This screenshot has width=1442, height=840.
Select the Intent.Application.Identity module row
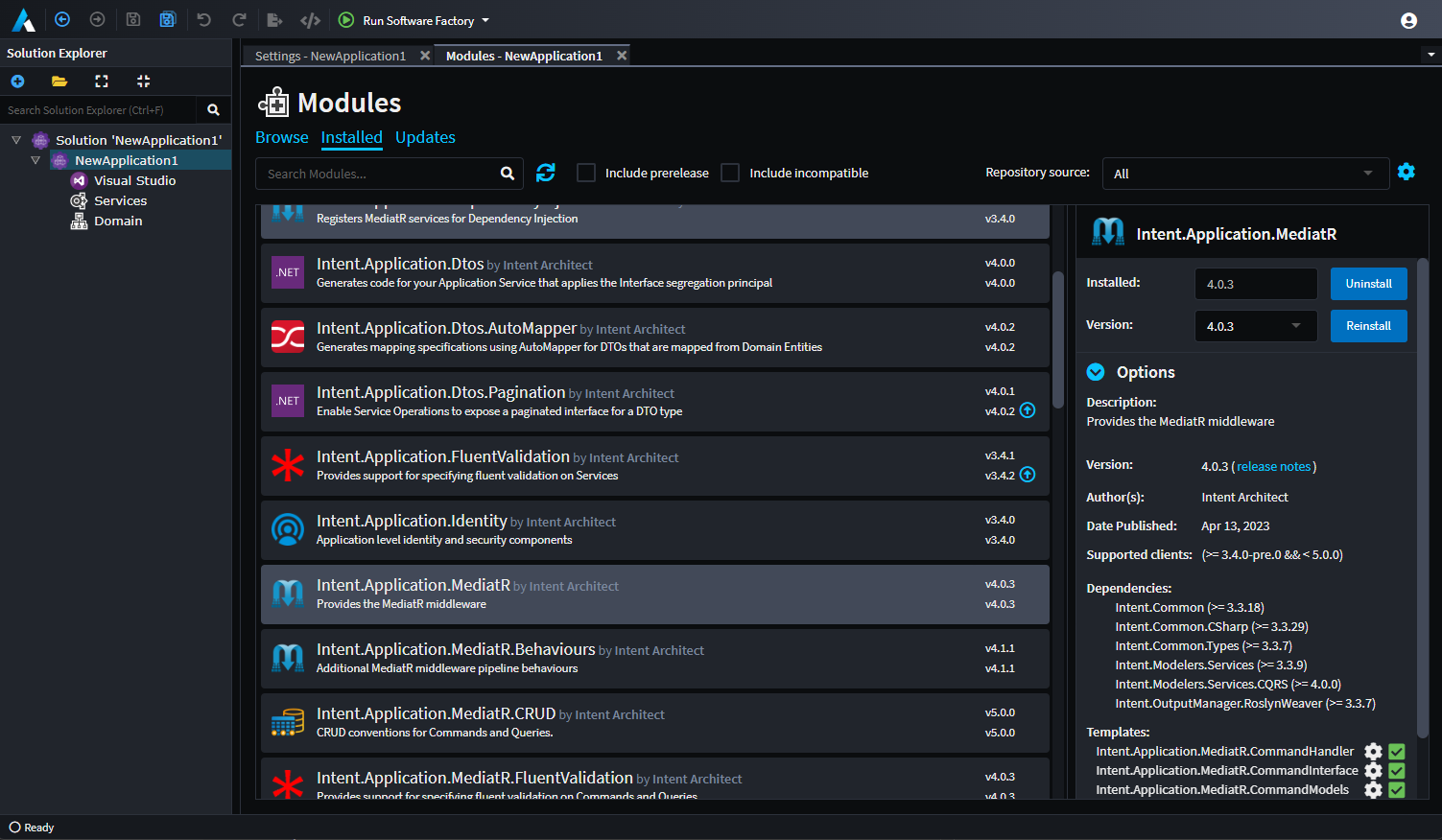tap(655, 530)
